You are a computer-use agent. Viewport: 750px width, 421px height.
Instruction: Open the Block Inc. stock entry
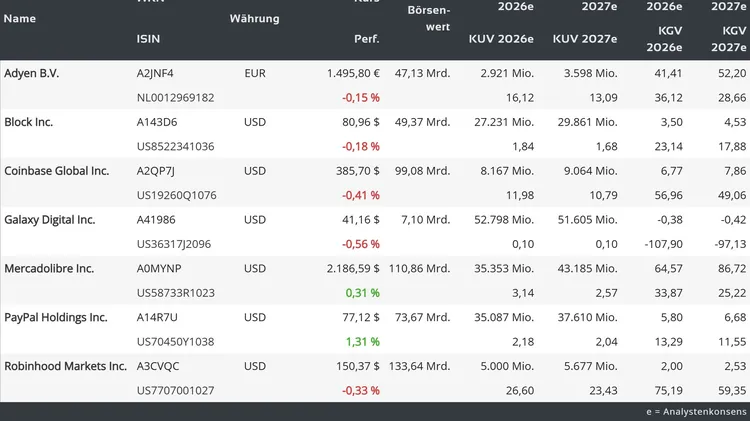coord(29,122)
